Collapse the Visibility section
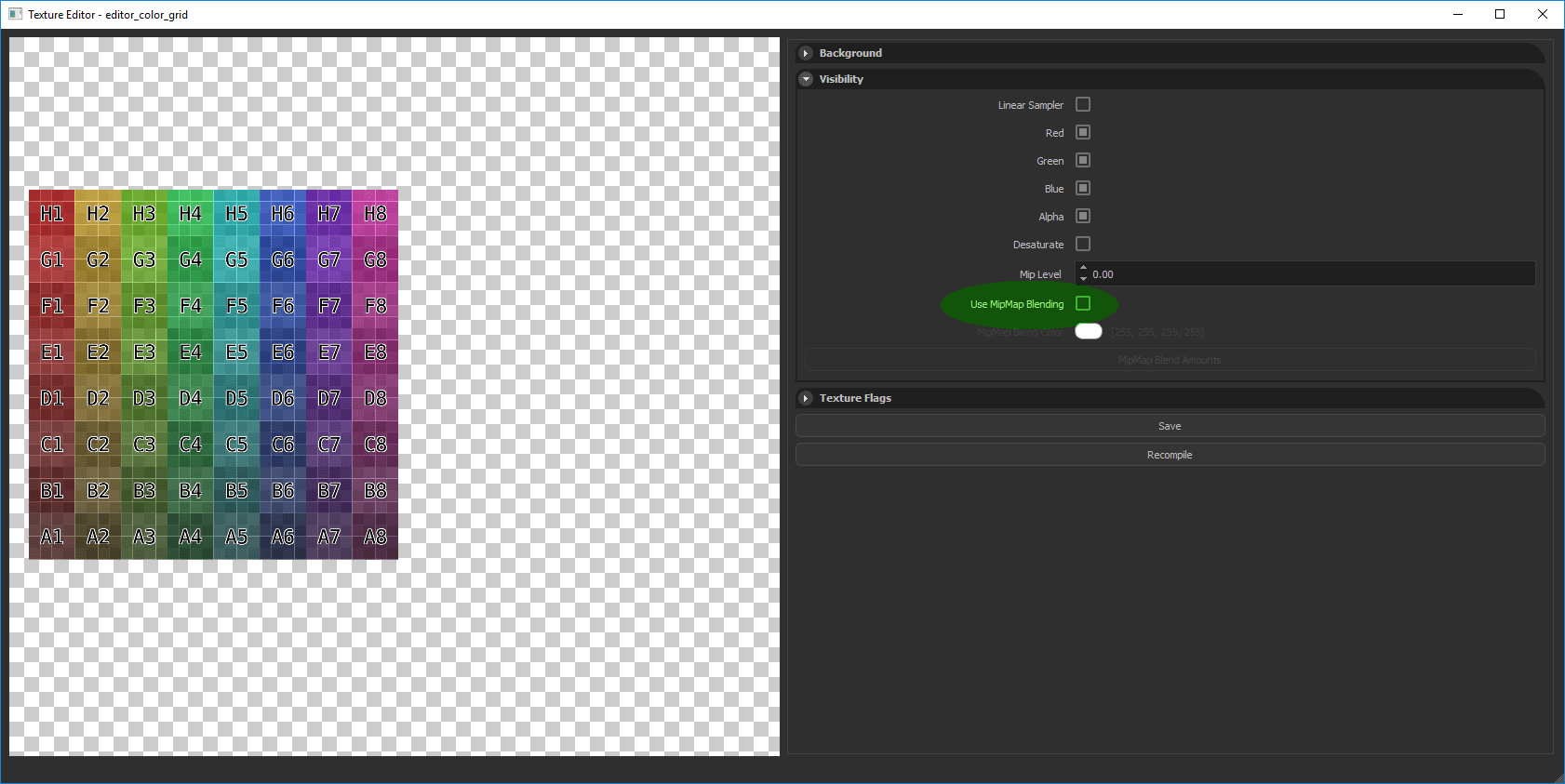Screen dimensions: 1565x784 tap(806, 79)
